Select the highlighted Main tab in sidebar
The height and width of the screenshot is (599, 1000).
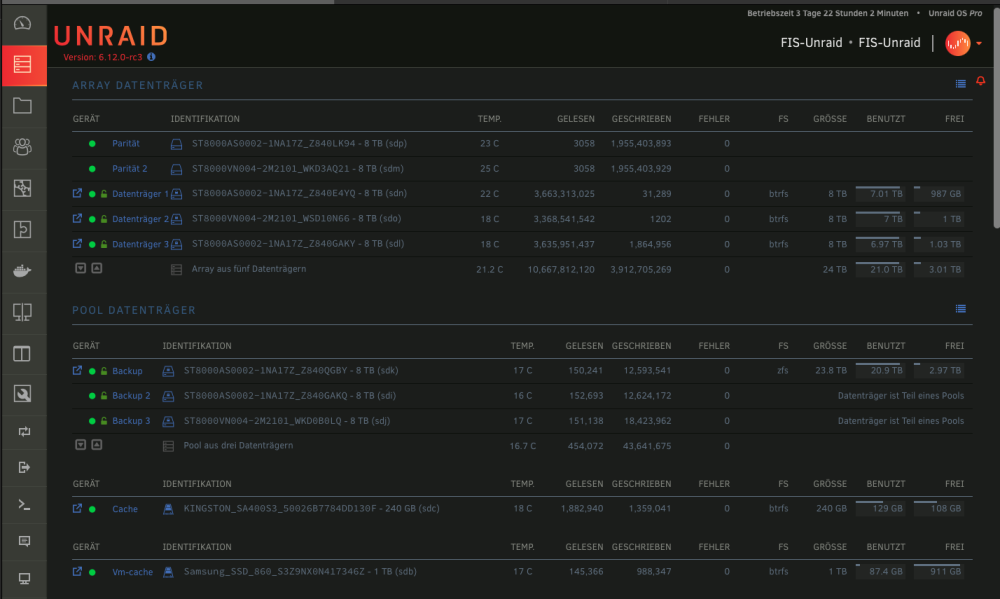[x=24, y=65]
